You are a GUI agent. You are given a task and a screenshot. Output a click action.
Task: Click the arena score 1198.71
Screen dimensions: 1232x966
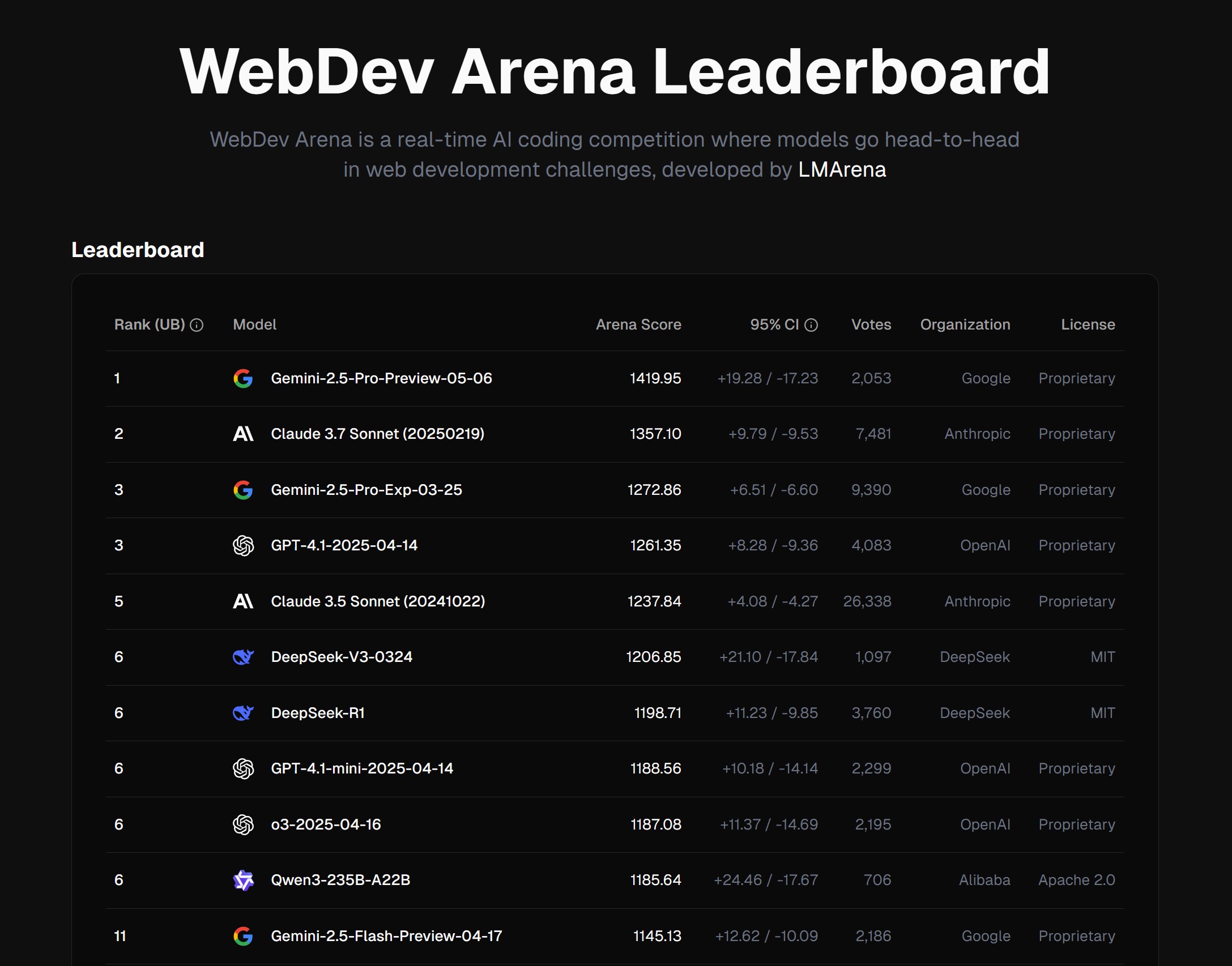pyautogui.click(x=658, y=713)
